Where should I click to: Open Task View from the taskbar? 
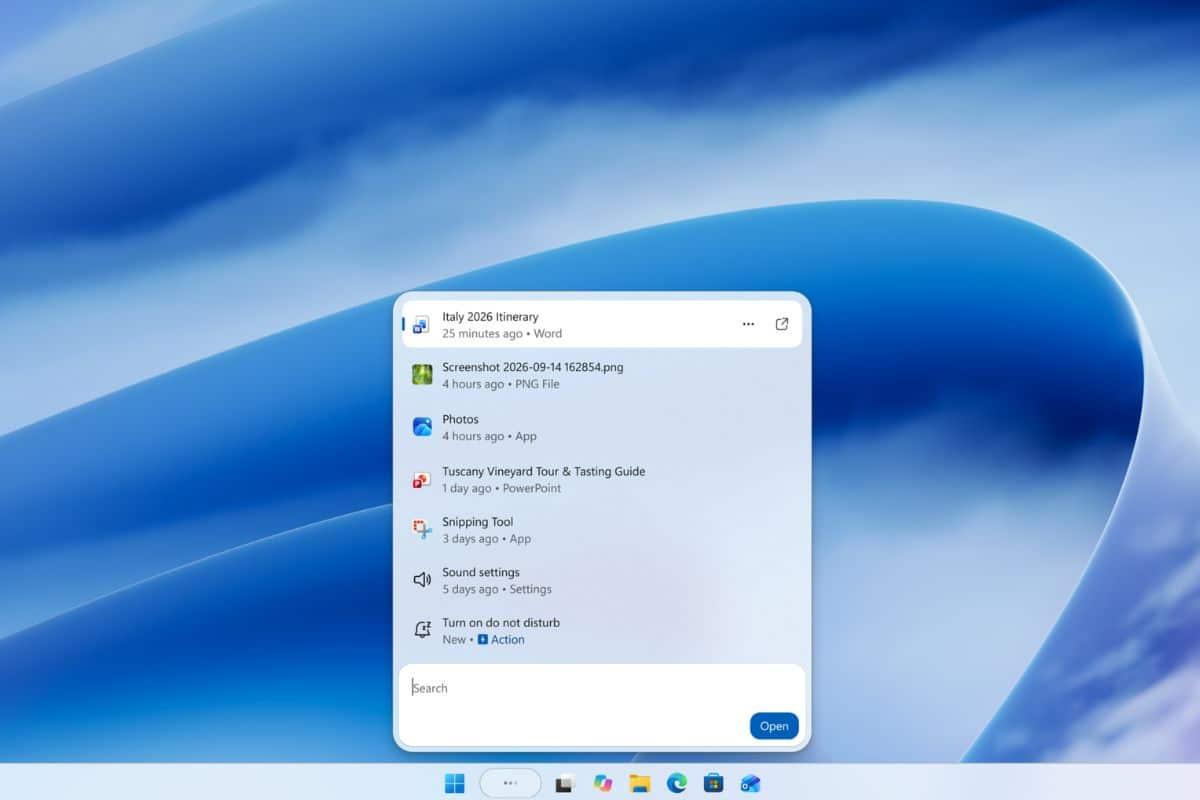(565, 783)
